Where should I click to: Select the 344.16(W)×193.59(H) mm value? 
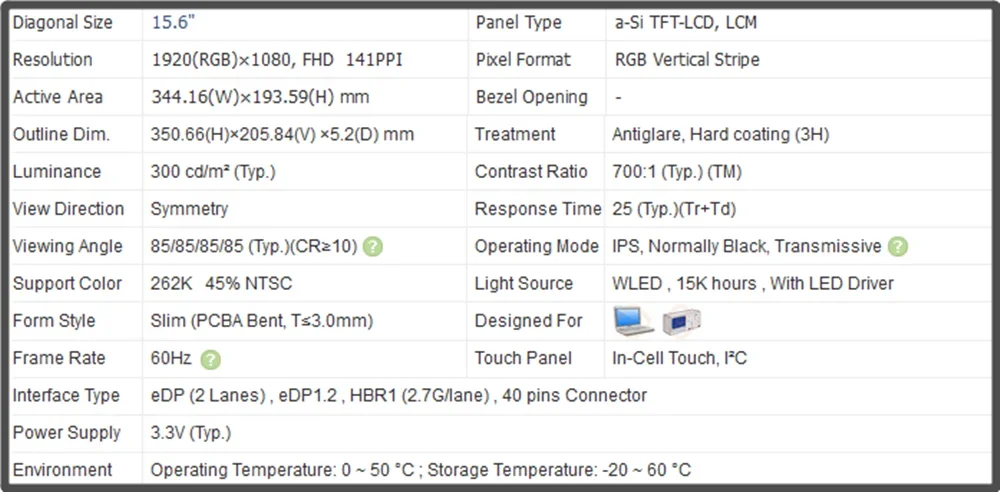coord(260,97)
